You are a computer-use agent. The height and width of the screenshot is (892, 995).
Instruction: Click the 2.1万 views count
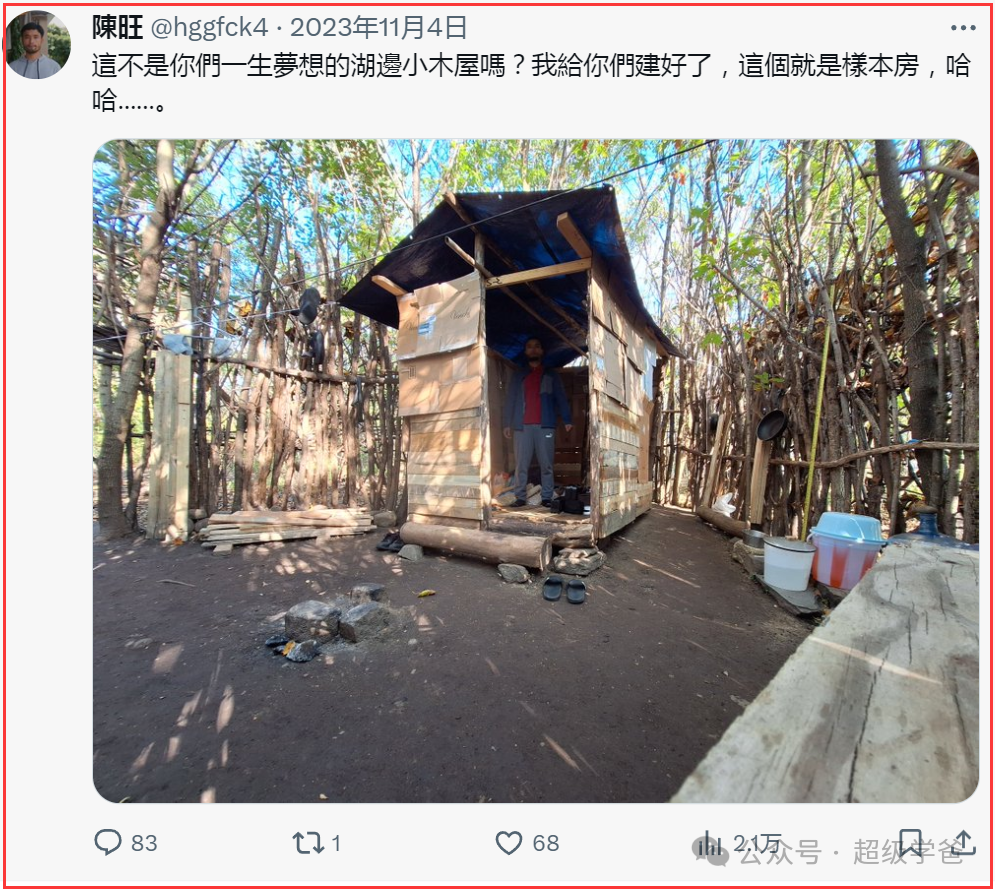click(757, 843)
